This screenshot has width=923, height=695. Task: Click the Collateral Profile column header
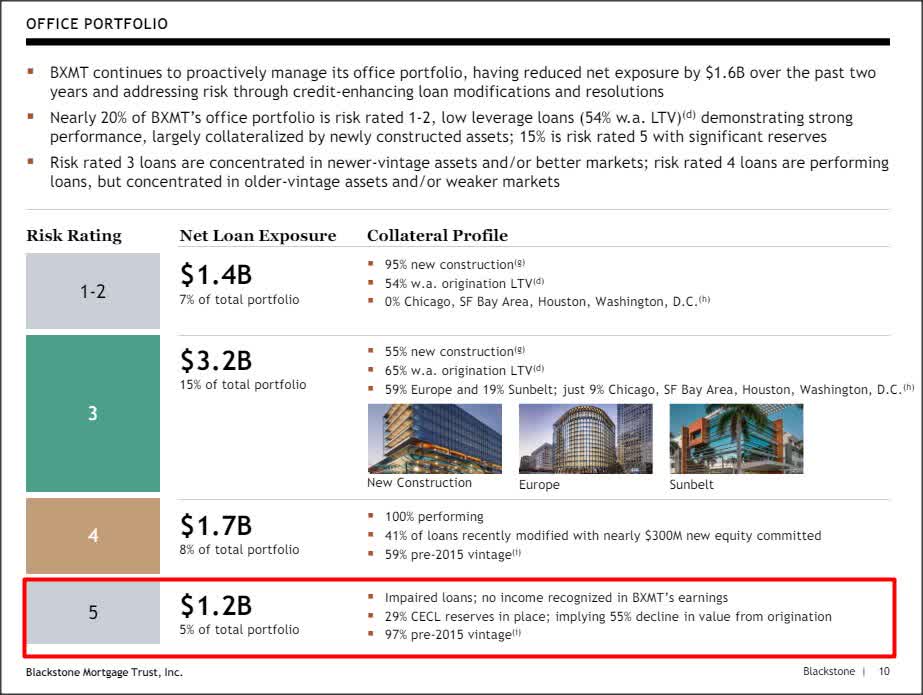click(x=437, y=236)
